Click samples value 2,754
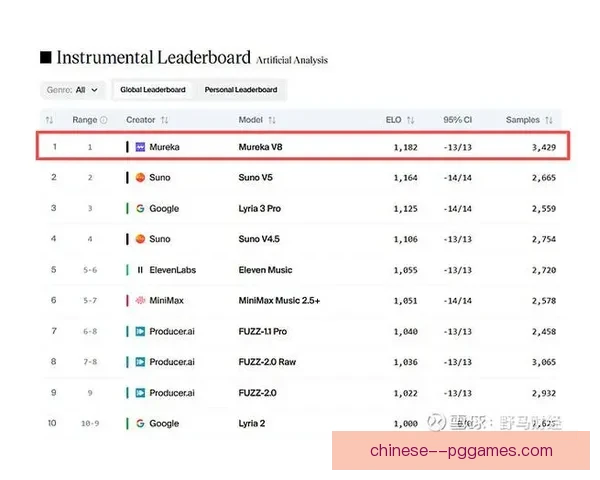The width and height of the screenshot is (600, 480). 544,240
